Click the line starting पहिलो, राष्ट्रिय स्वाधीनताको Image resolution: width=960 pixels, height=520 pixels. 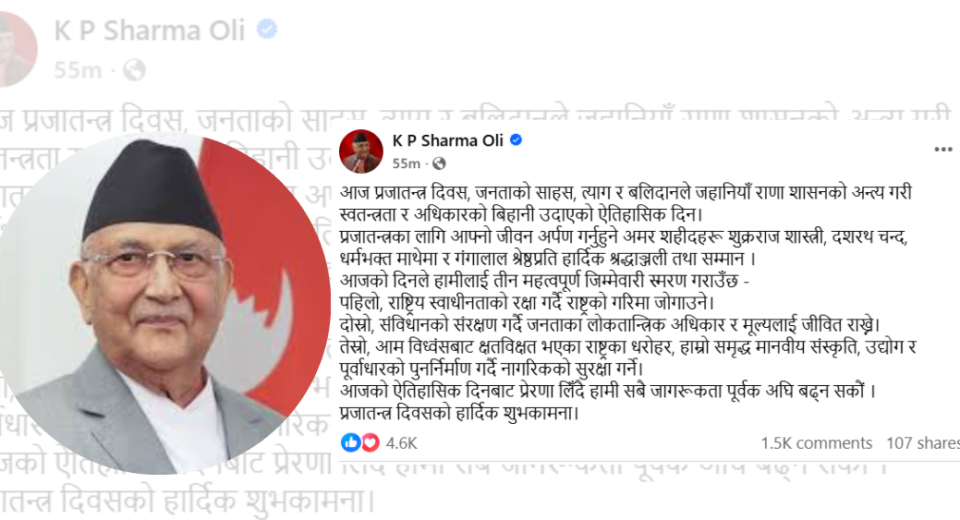tap(527, 303)
